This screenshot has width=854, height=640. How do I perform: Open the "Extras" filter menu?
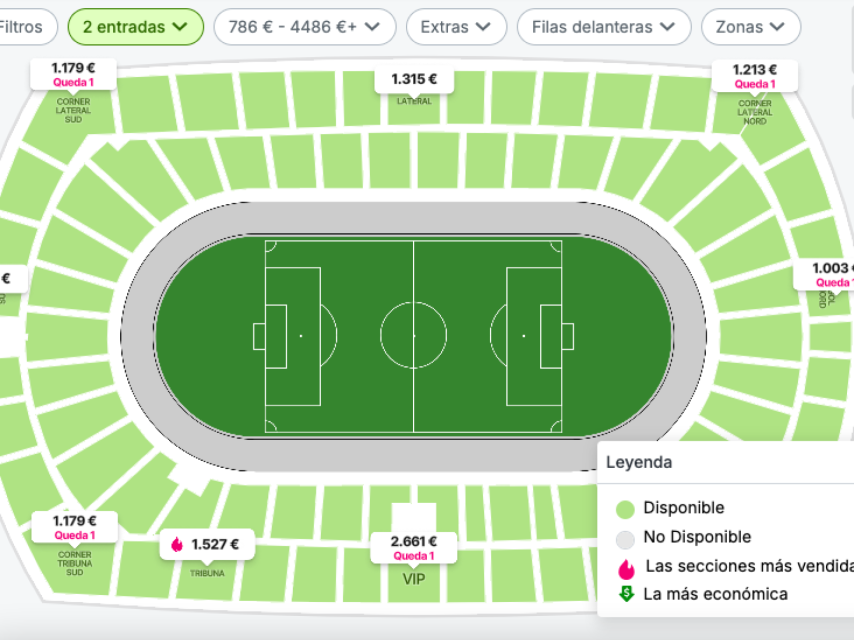click(x=456, y=27)
